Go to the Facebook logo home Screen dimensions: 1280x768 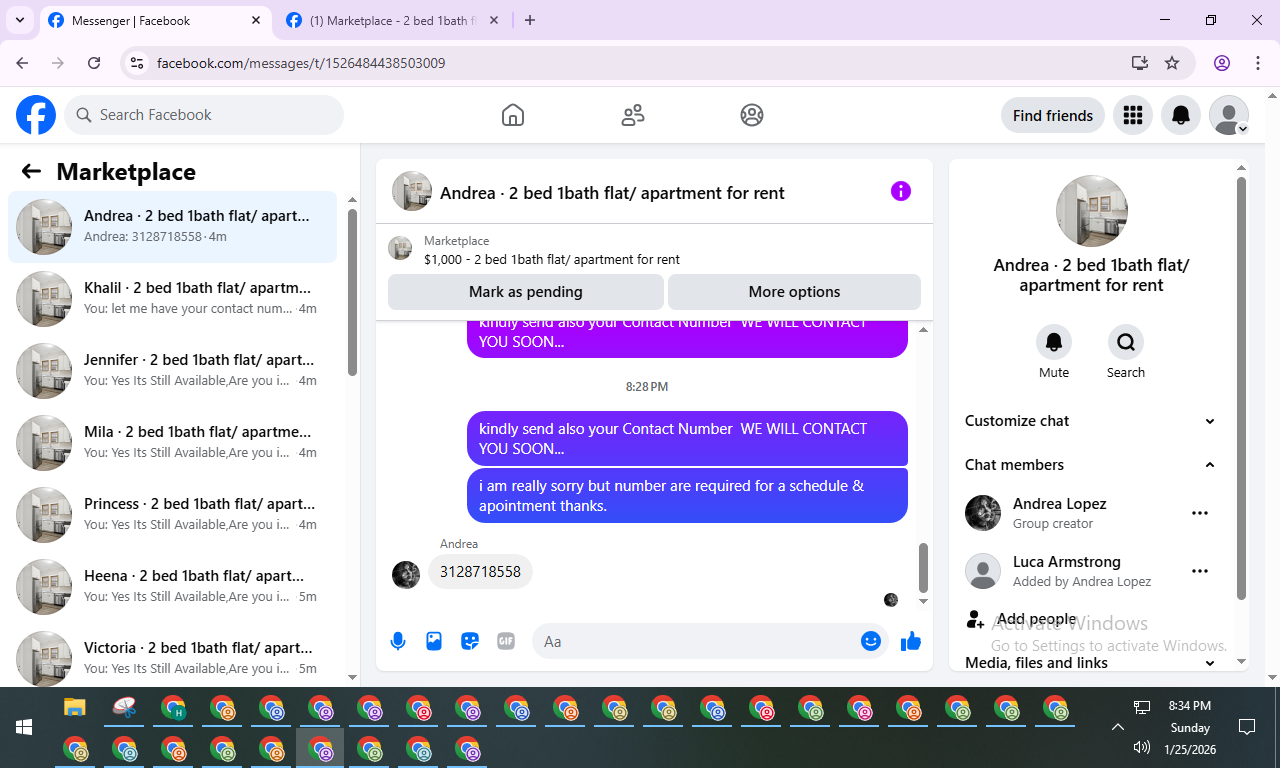pyautogui.click(x=36, y=115)
